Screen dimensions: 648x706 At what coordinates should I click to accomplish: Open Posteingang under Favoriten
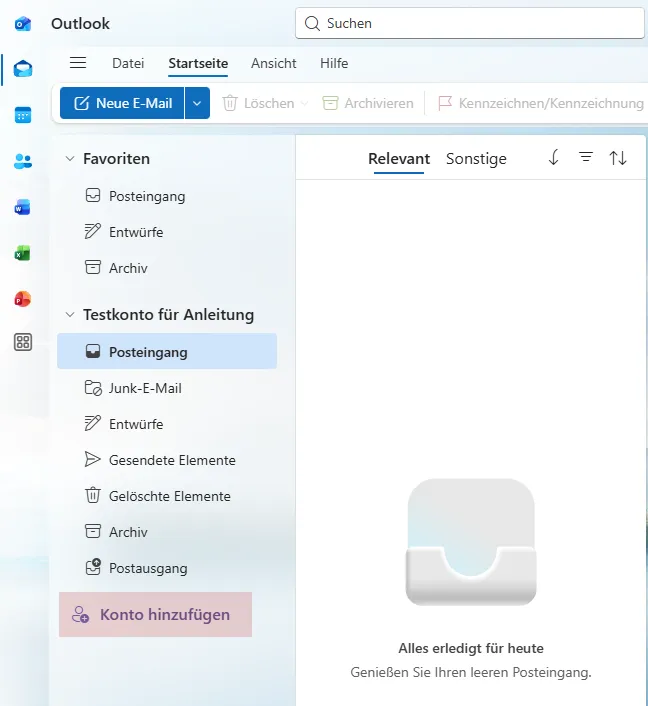click(x=167, y=196)
